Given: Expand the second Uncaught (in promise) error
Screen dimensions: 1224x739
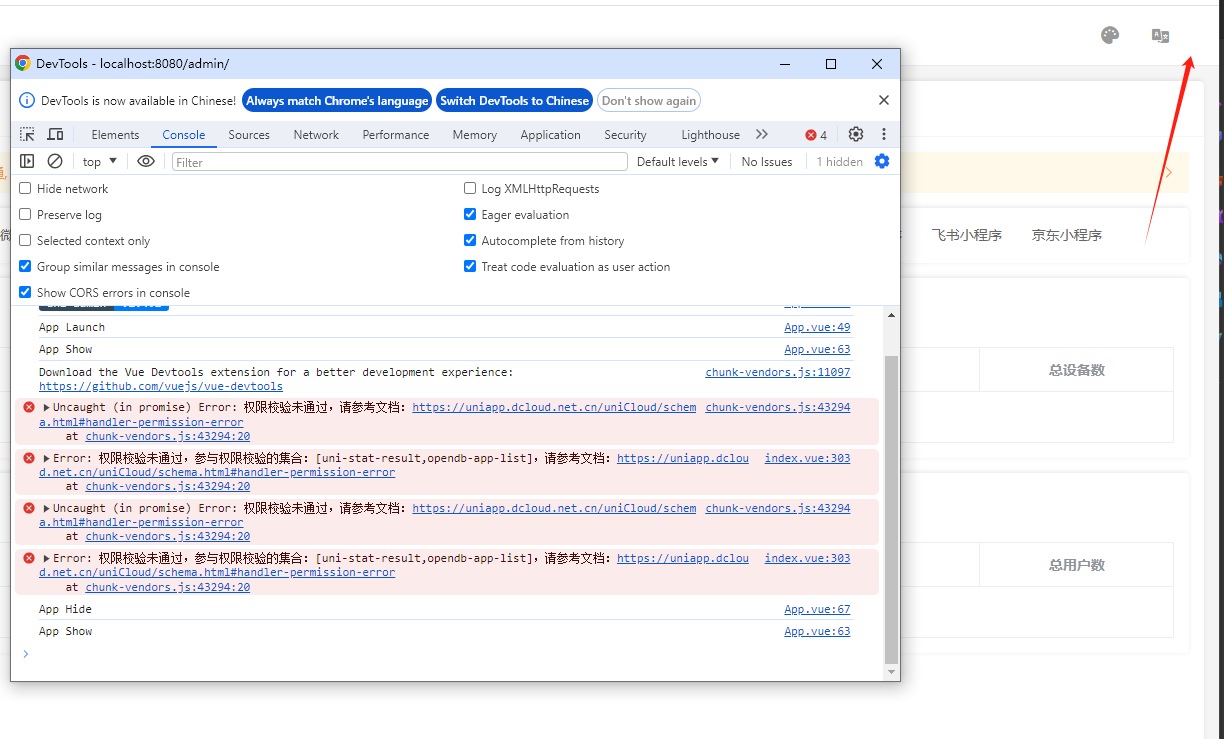Looking at the screenshot, I should 46,508.
